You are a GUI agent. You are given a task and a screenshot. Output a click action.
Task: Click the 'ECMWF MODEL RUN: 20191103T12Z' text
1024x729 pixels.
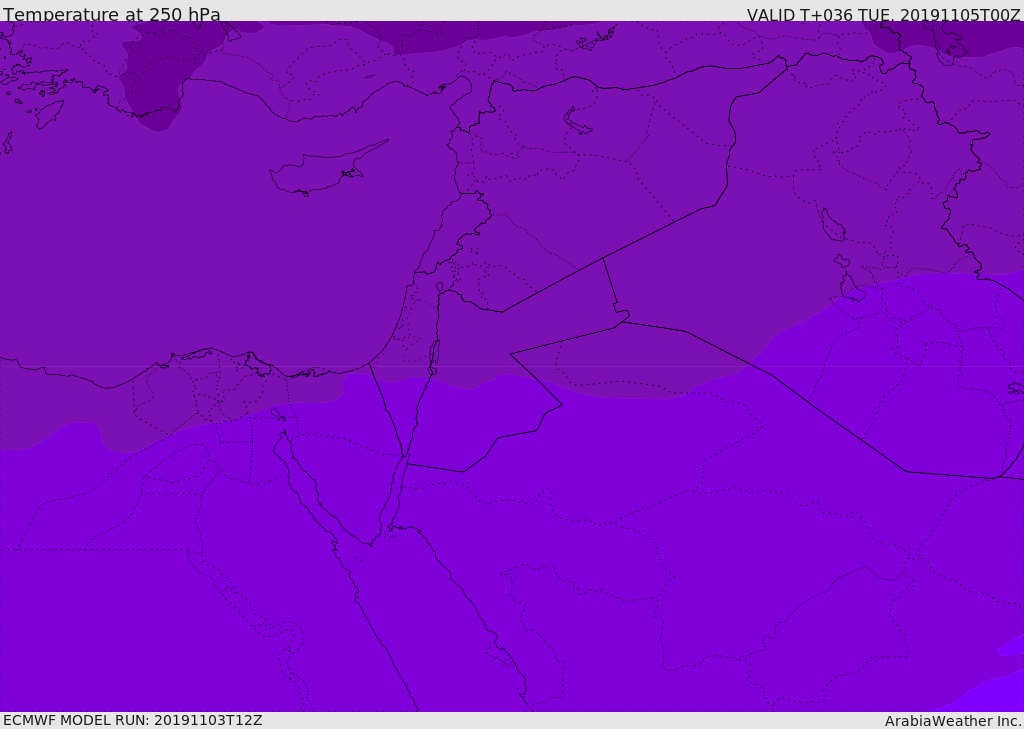click(133, 720)
